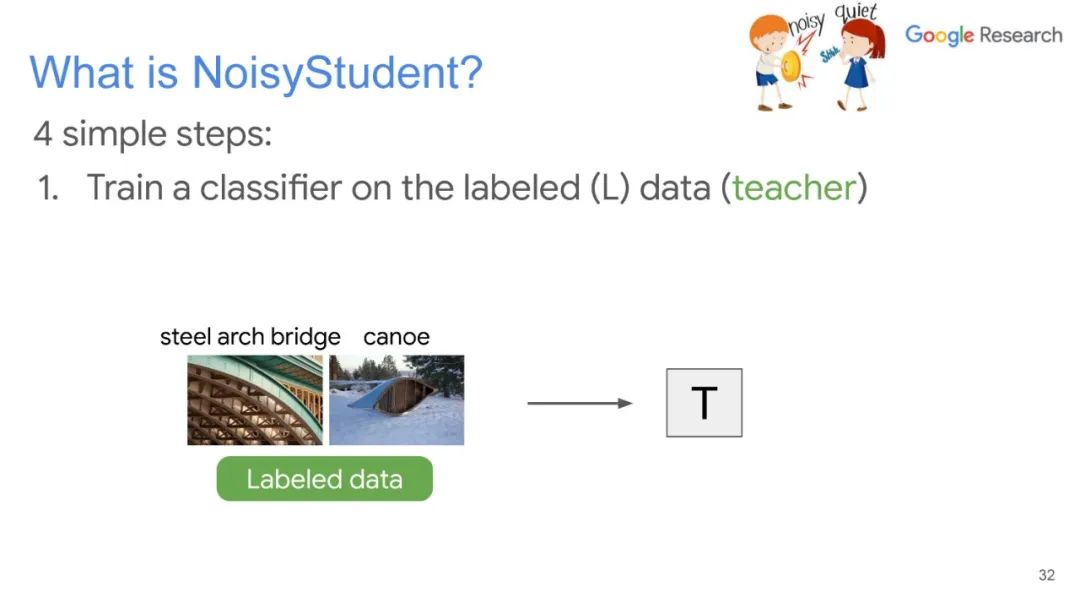Screen dimensions: 1080x608
Task: Click the 'steel arch bridge' label
Action: [x=250, y=337]
